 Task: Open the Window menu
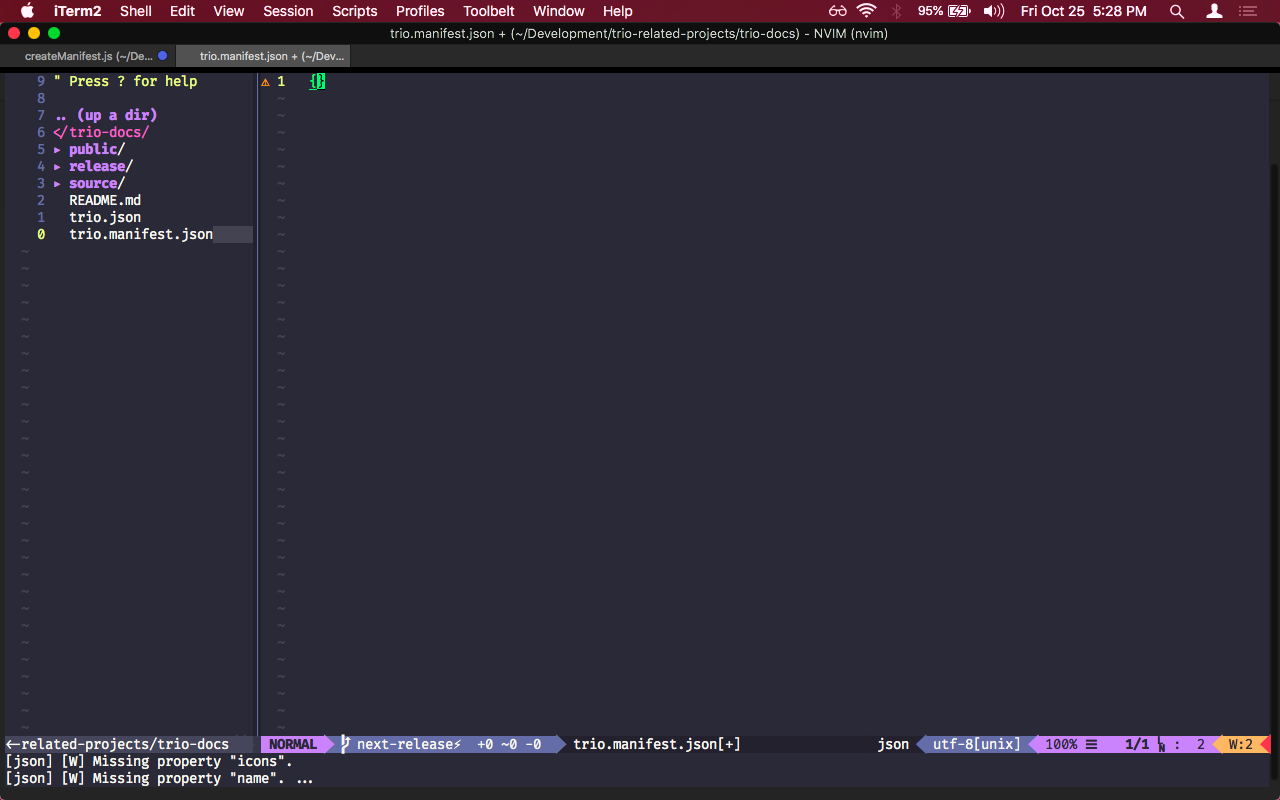tap(559, 11)
